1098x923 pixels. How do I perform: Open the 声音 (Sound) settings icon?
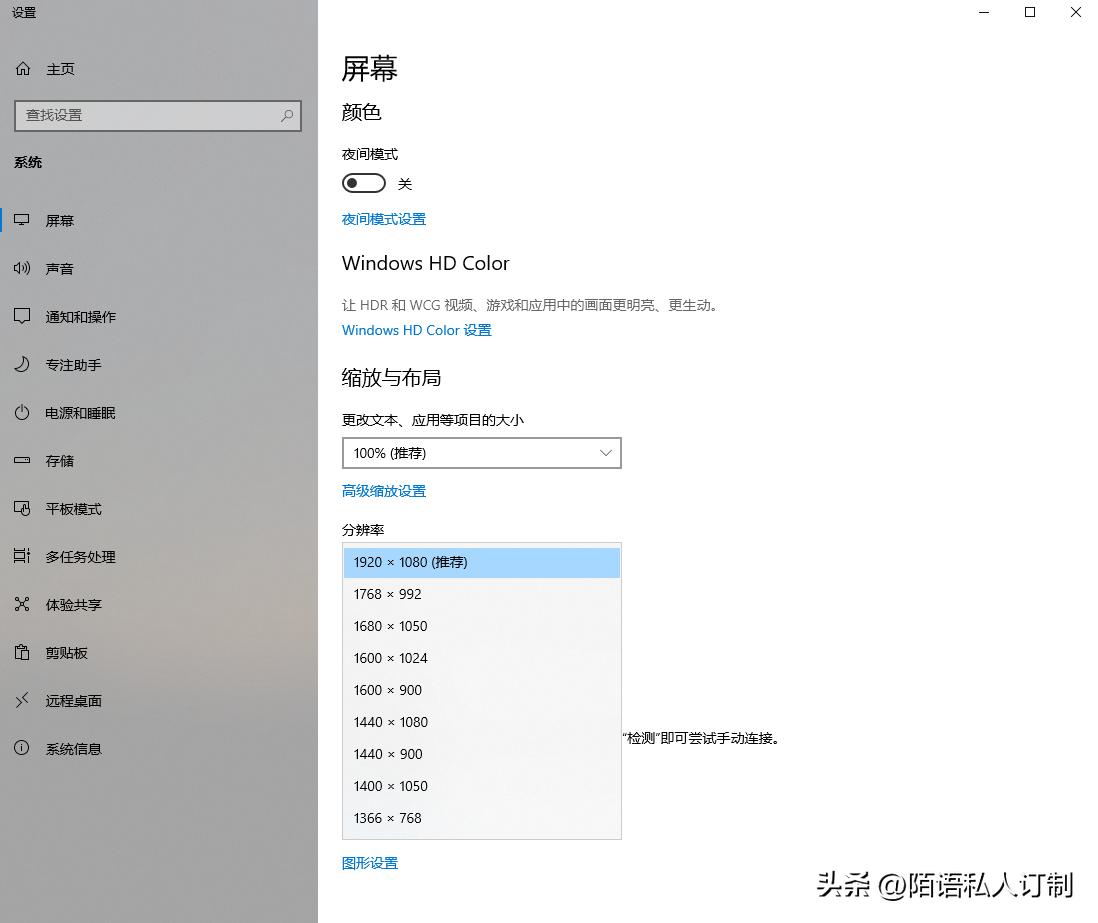click(22, 268)
